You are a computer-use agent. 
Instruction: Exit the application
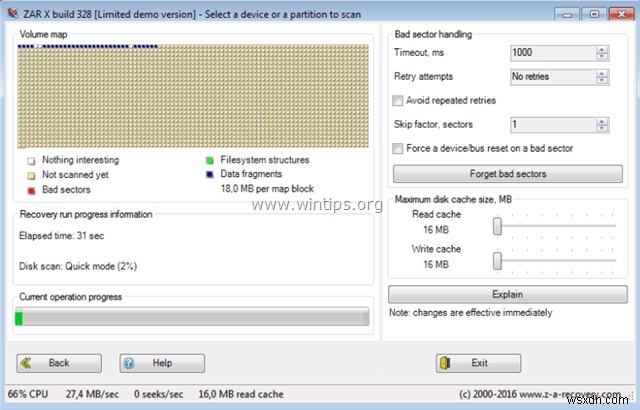pos(478,363)
